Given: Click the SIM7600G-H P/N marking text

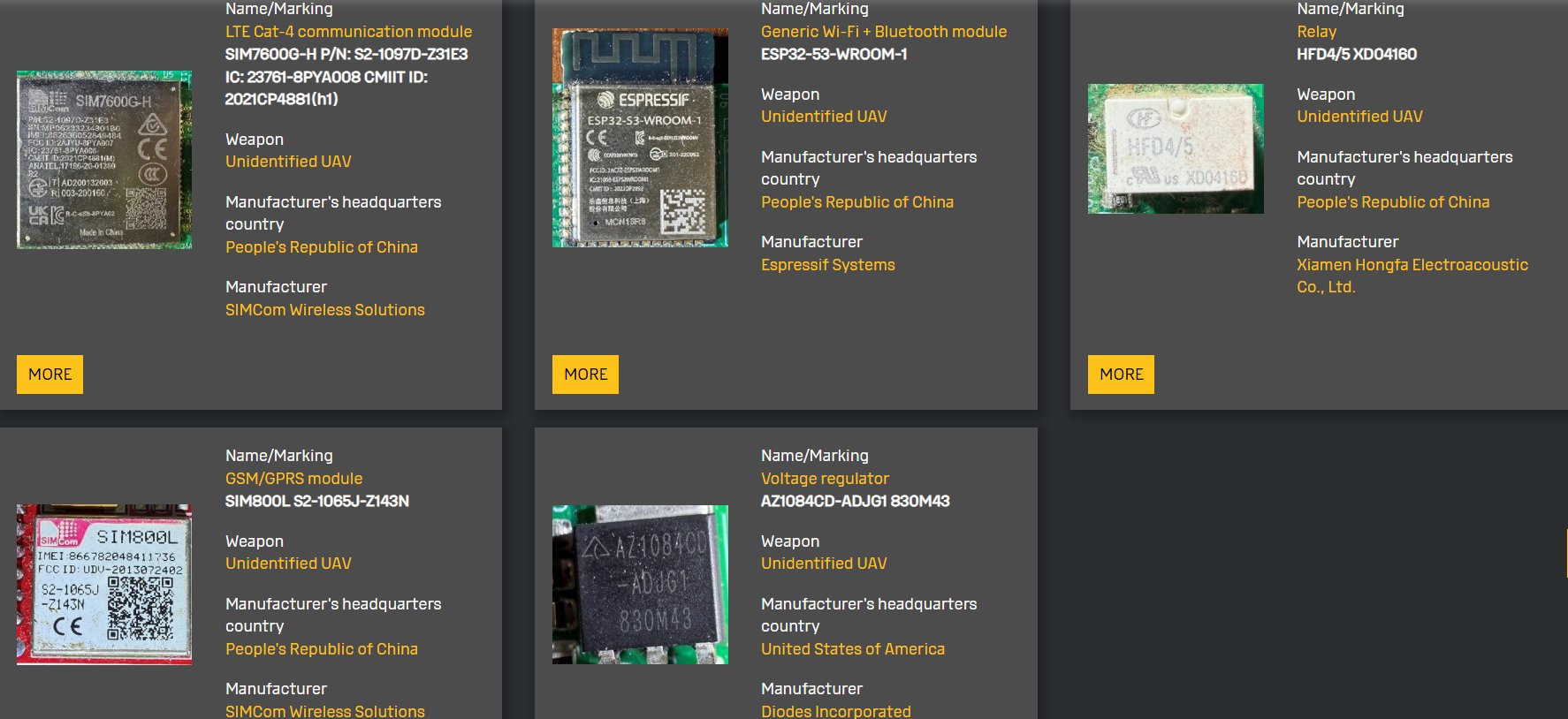Looking at the screenshot, I should 346,77.
